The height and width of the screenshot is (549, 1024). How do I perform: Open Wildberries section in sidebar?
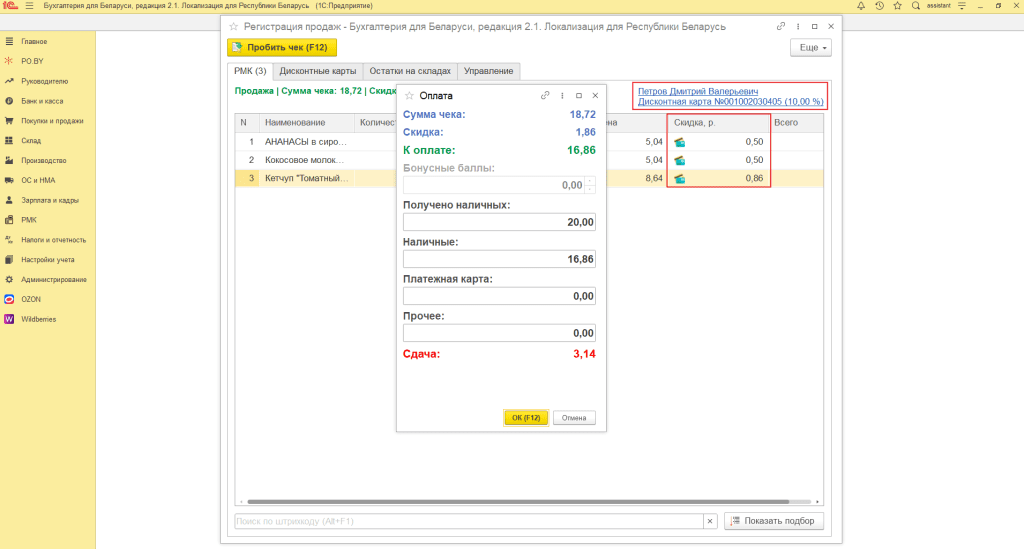[x=40, y=319]
